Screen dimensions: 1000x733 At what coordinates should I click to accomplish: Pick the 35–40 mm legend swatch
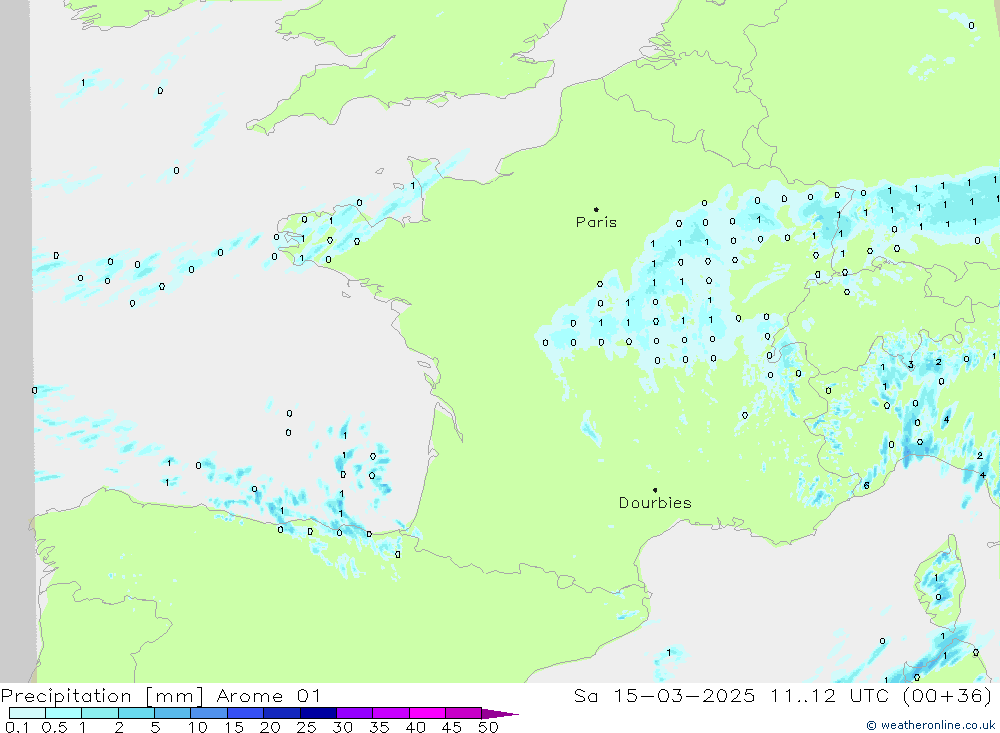[390, 713]
